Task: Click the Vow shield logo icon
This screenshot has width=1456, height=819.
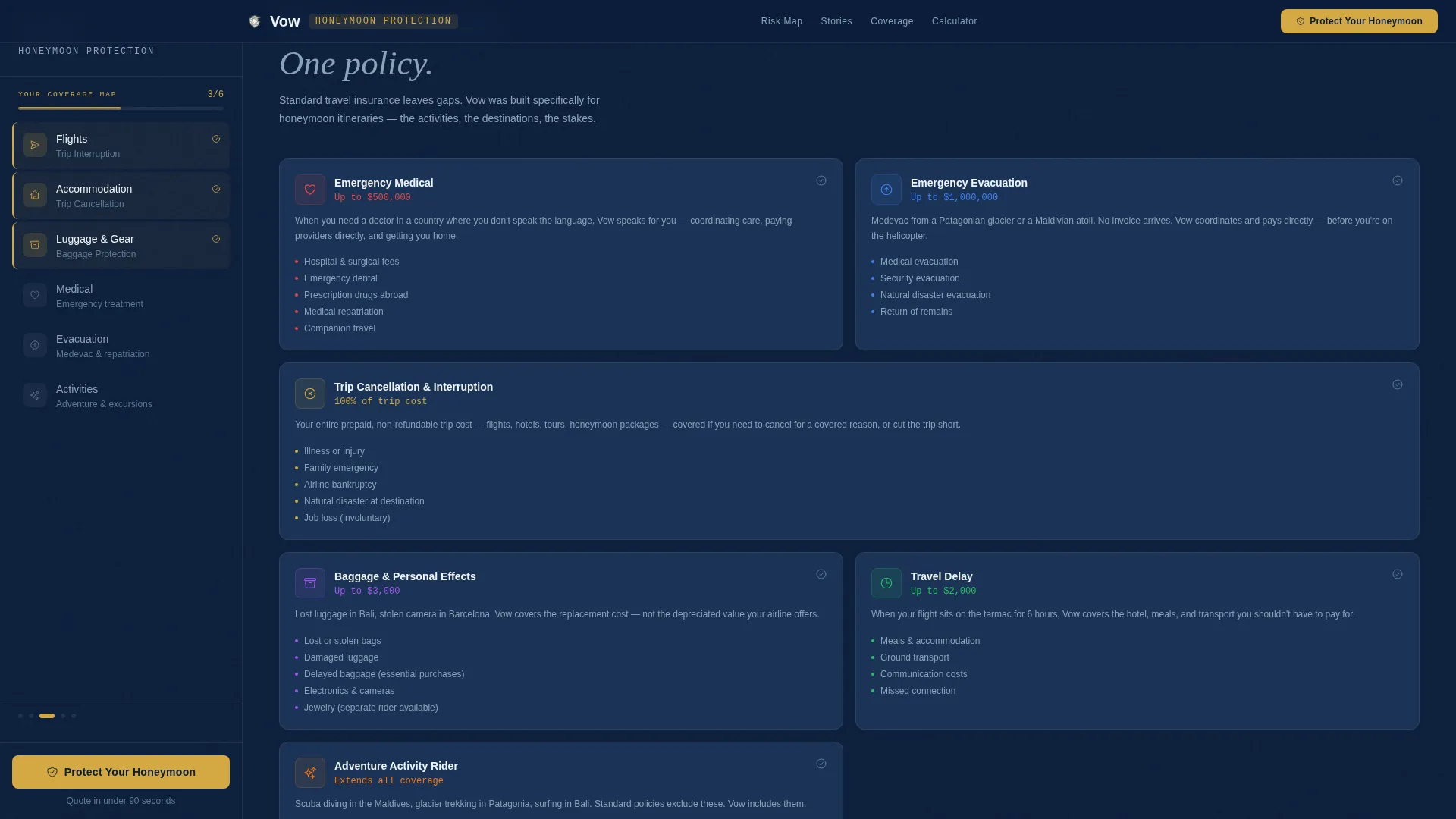Action: 255,21
